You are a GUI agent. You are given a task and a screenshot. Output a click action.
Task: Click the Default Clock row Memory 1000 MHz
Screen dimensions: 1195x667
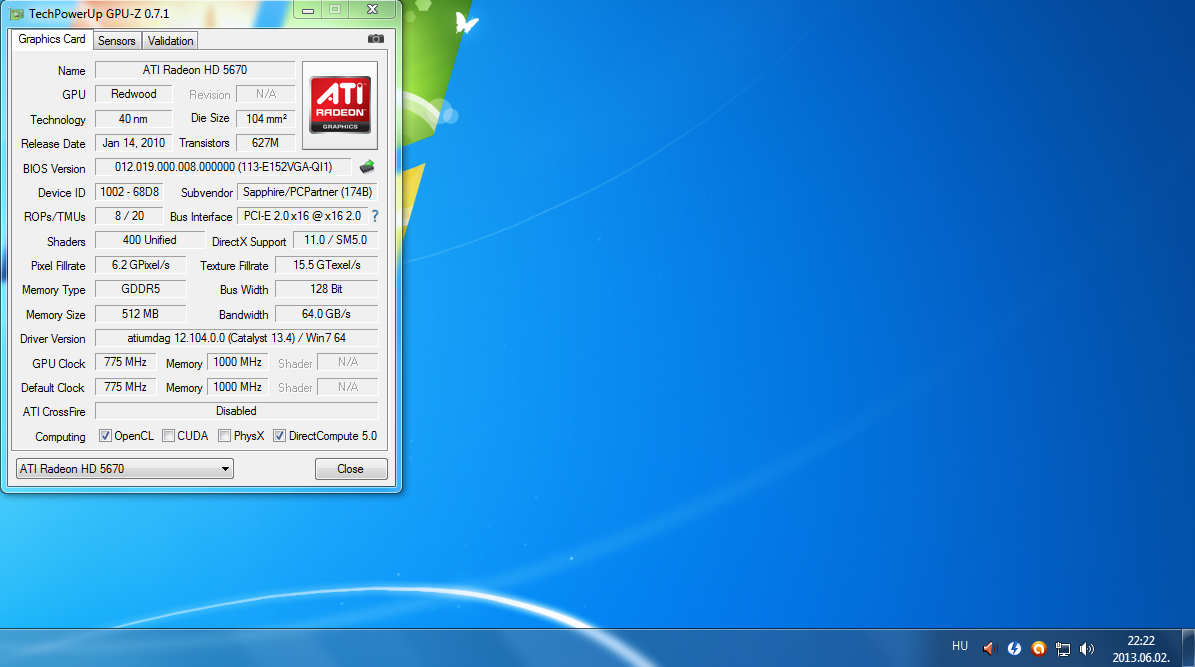coord(238,387)
